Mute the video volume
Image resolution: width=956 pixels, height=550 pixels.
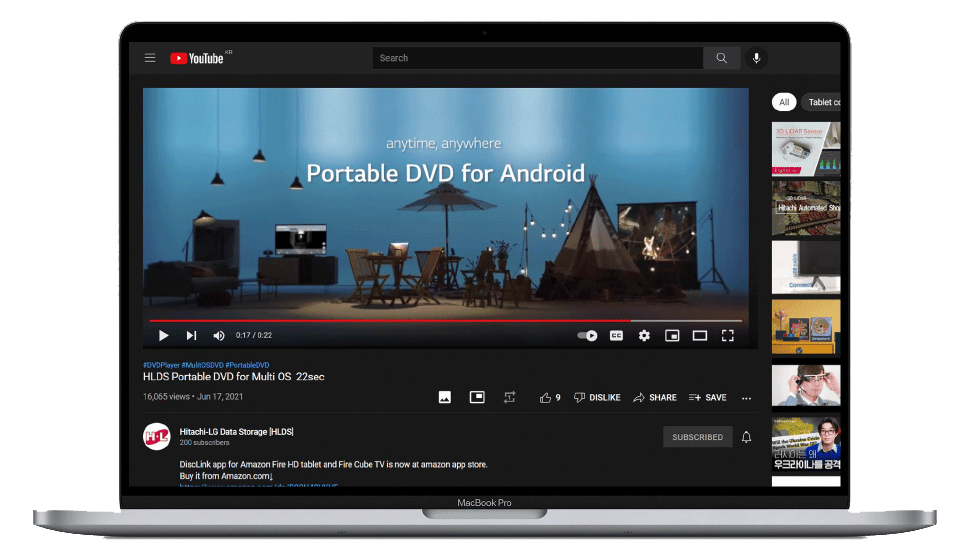point(219,335)
